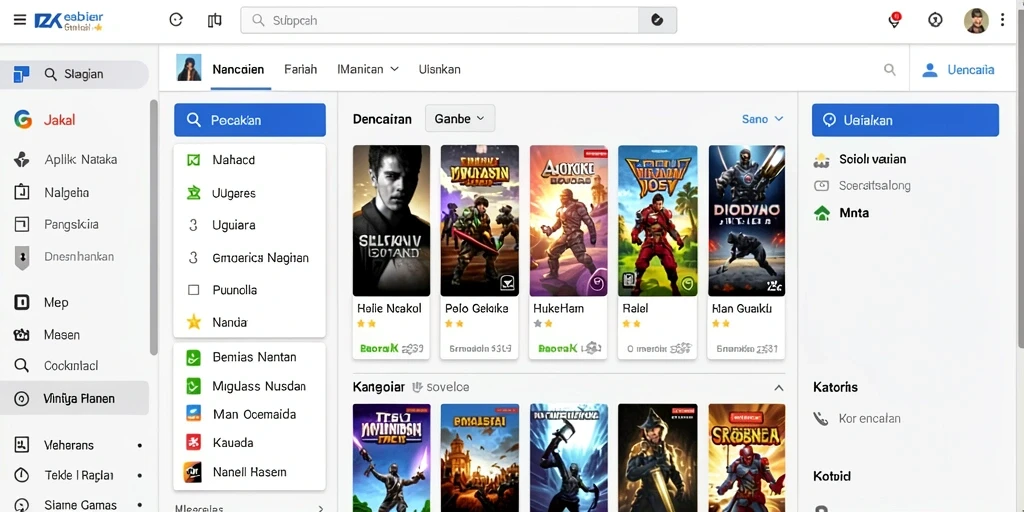The height and width of the screenshot is (512, 1024).
Task: Select the home icon next to Mnta
Action: (x=822, y=213)
